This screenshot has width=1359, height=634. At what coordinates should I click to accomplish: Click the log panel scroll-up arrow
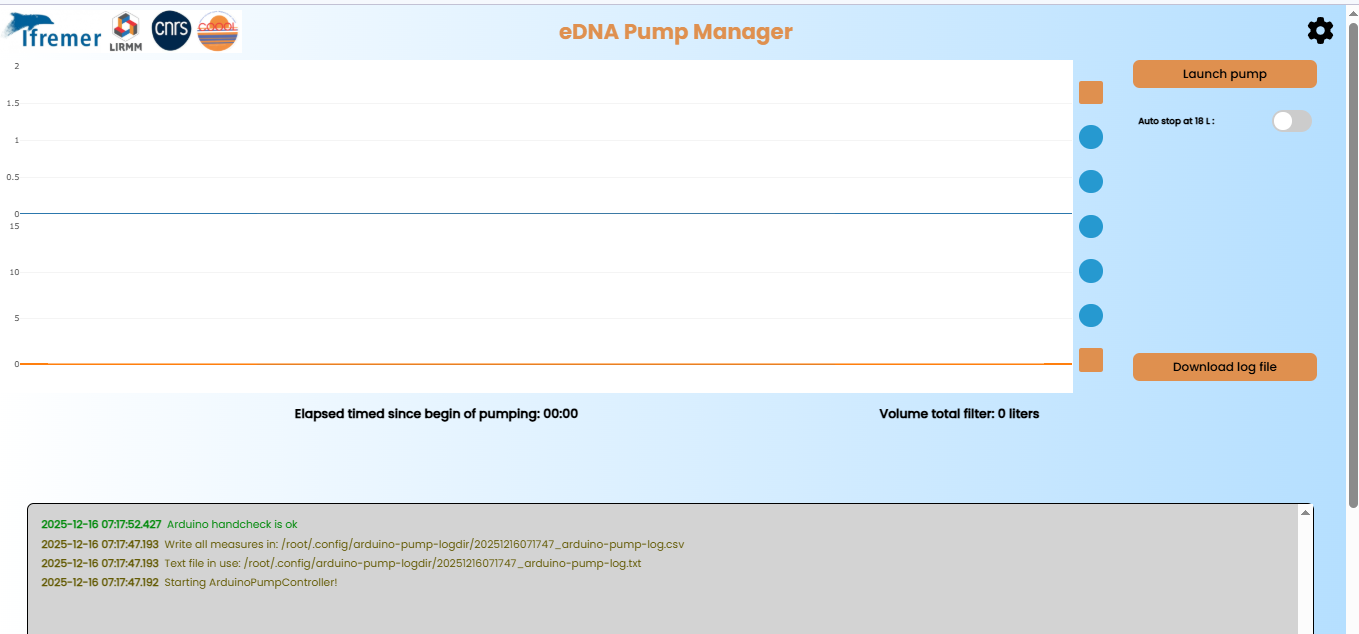tap(1305, 513)
